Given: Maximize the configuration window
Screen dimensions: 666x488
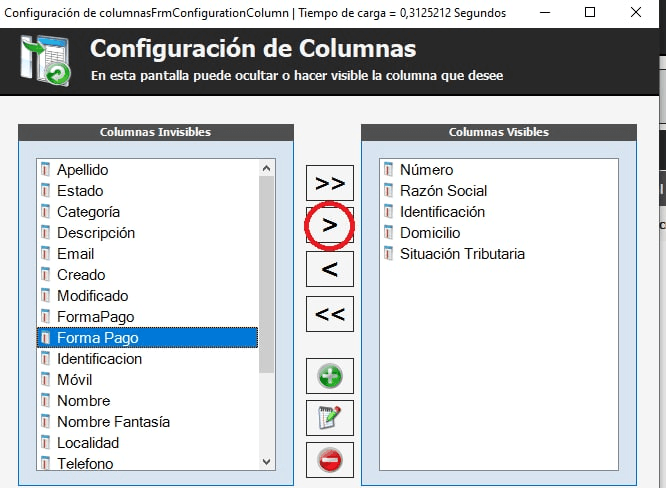Looking at the screenshot, I should tap(590, 13).
